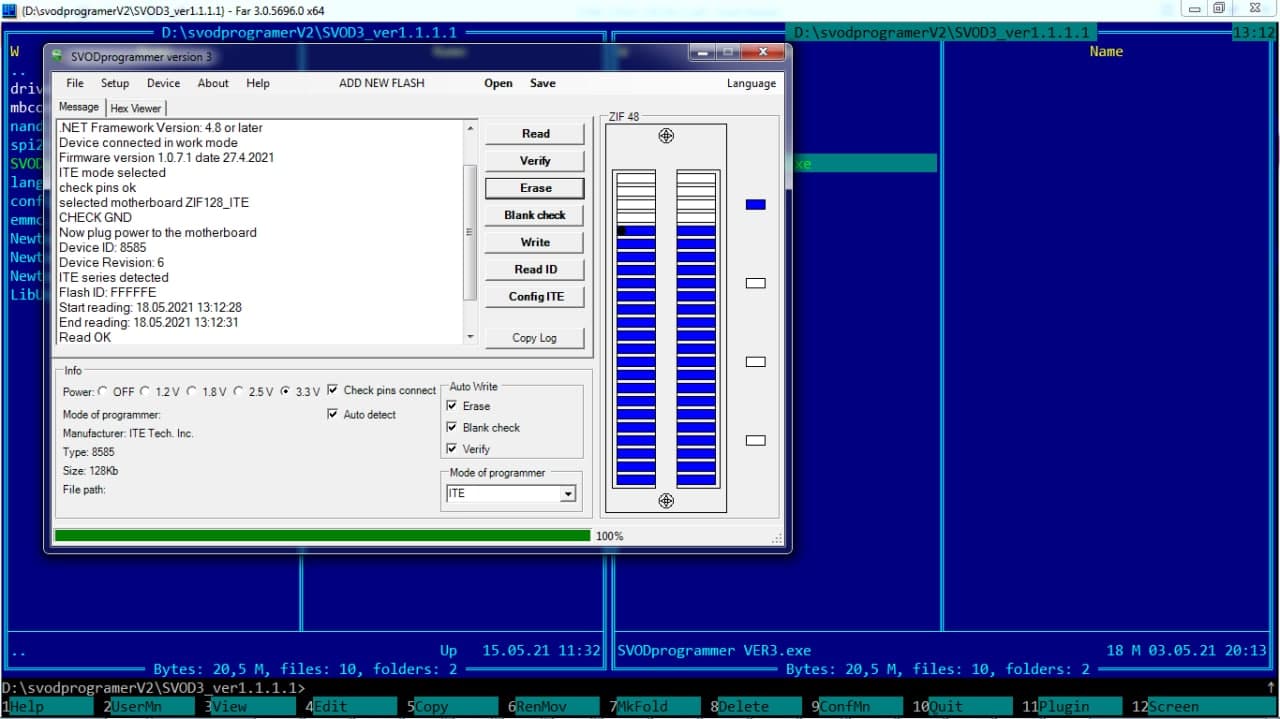
Task: Open the Mode of programmer dropdown
Action: [x=570, y=493]
